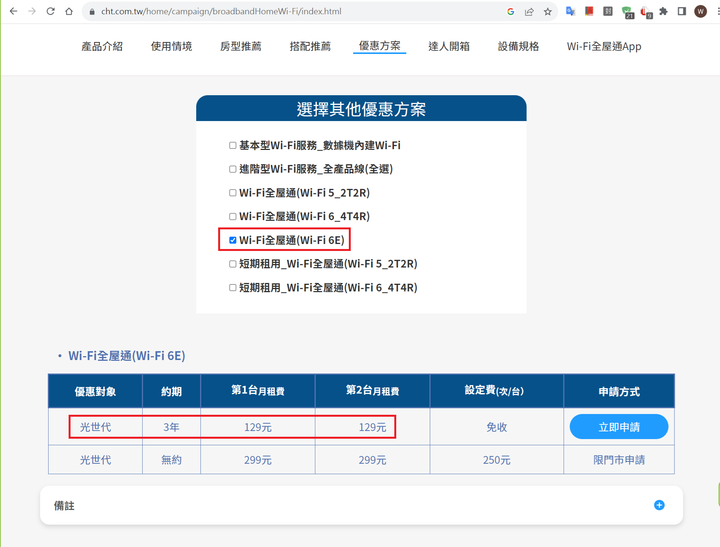The image size is (720, 547).
Task: Check Wi-Fi全屋通(Wi-Fi 5_2T2R) option
Action: click(x=233, y=193)
